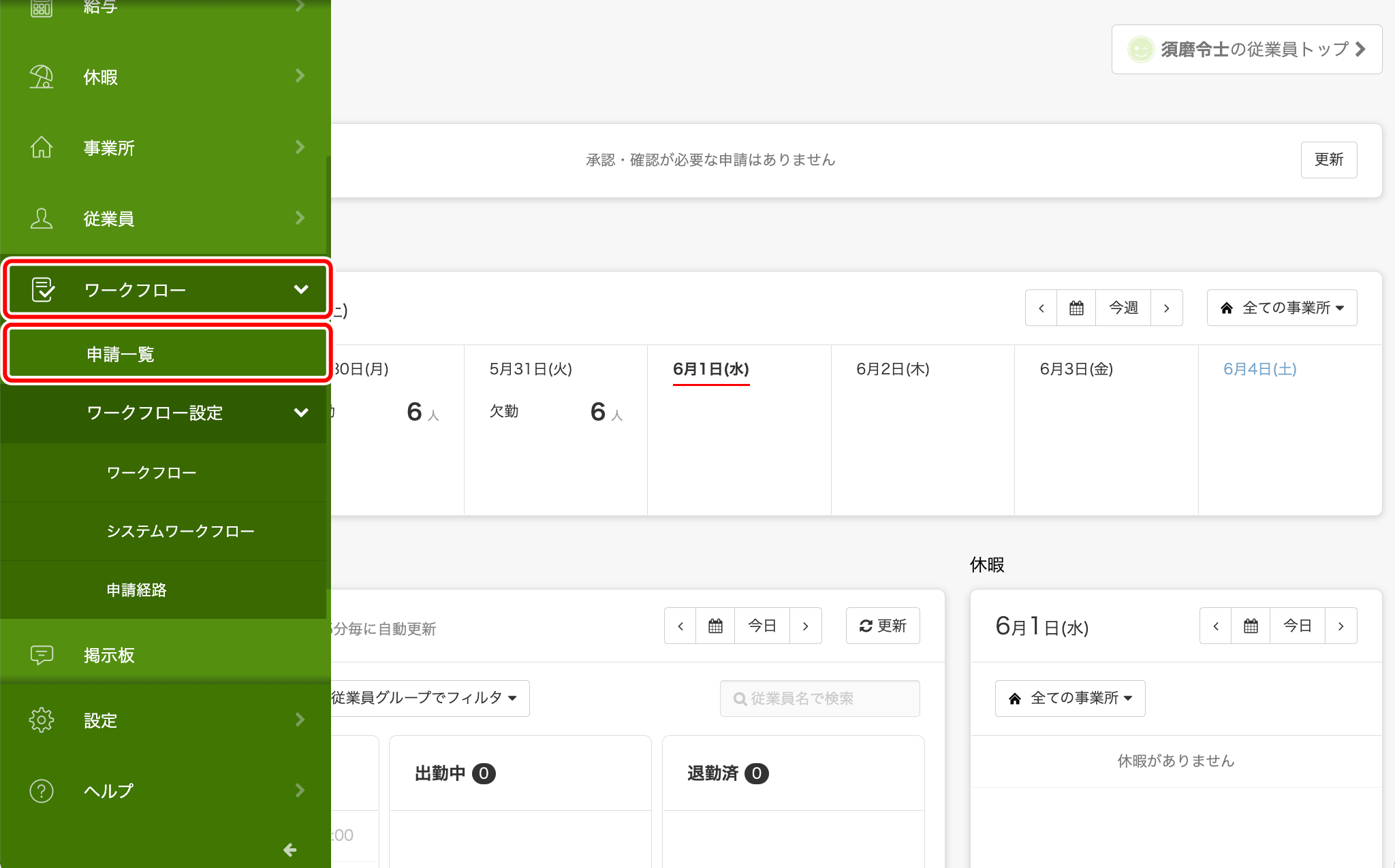Select the 6月4日(土) day column header
This screenshot has height=868, width=1395.
point(1259,369)
